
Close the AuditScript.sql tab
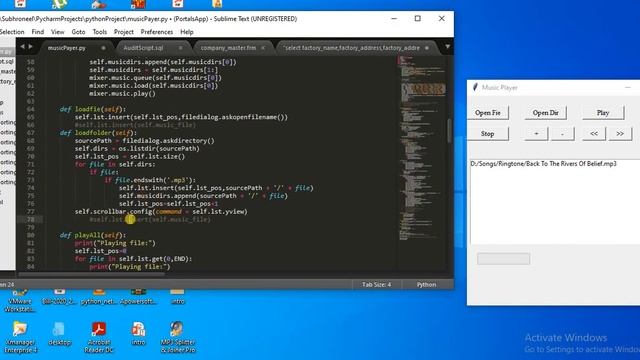tap(180, 48)
